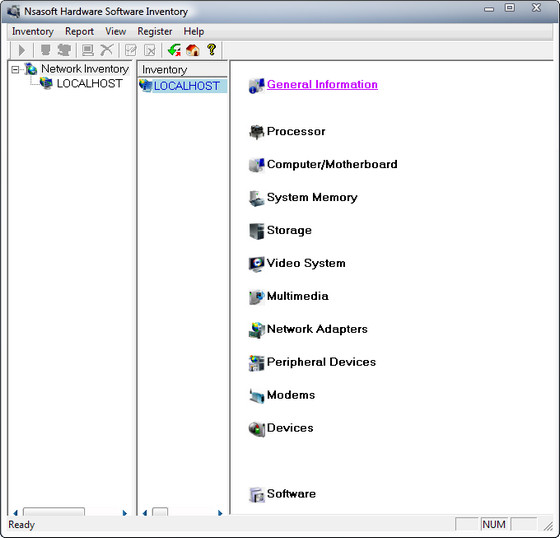
Task: Select LOCALHOST in the Inventory list
Action: [186, 86]
